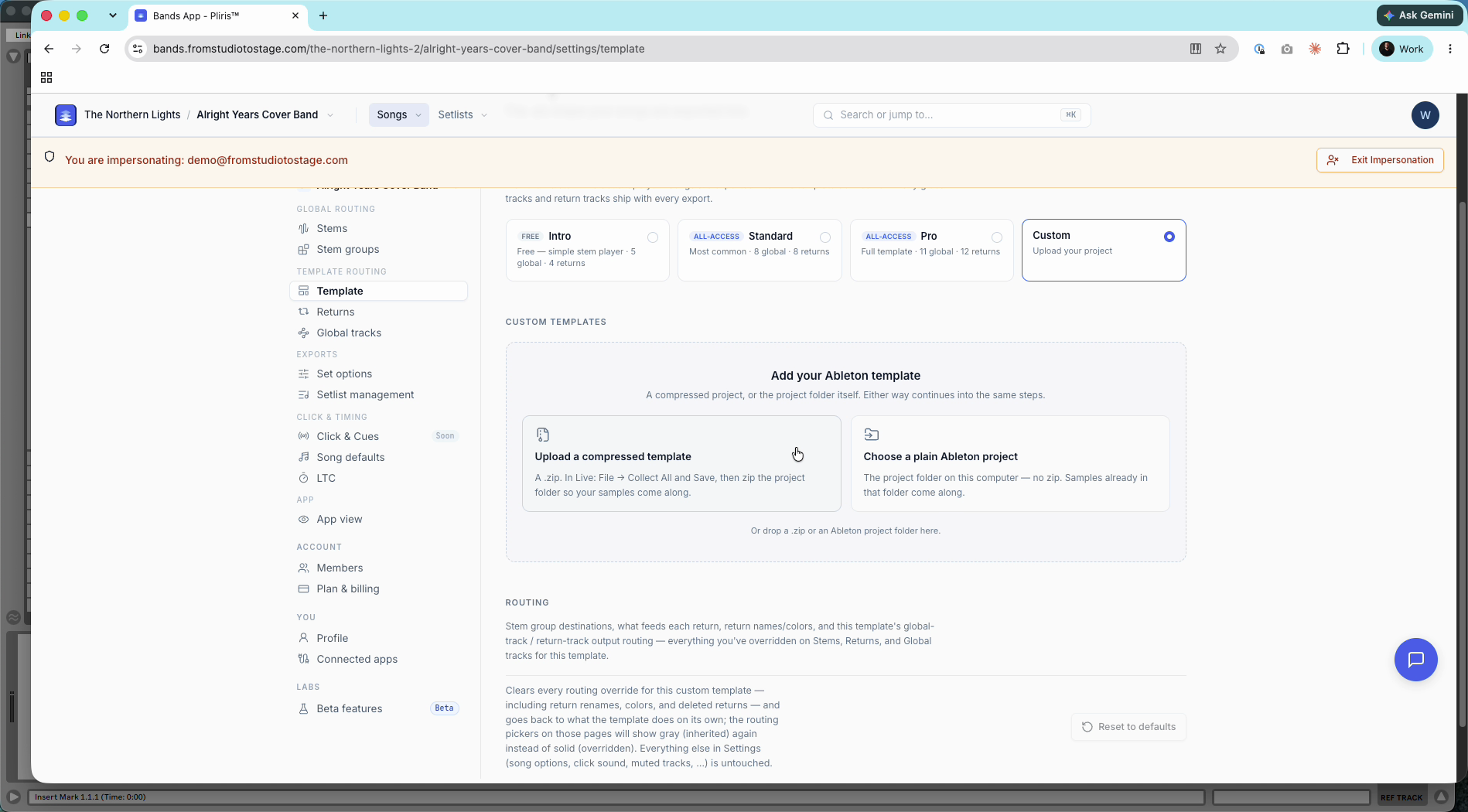Select the Template icon in sidebar
Viewport: 1468px width, 812px height.
pyautogui.click(x=303, y=291)
